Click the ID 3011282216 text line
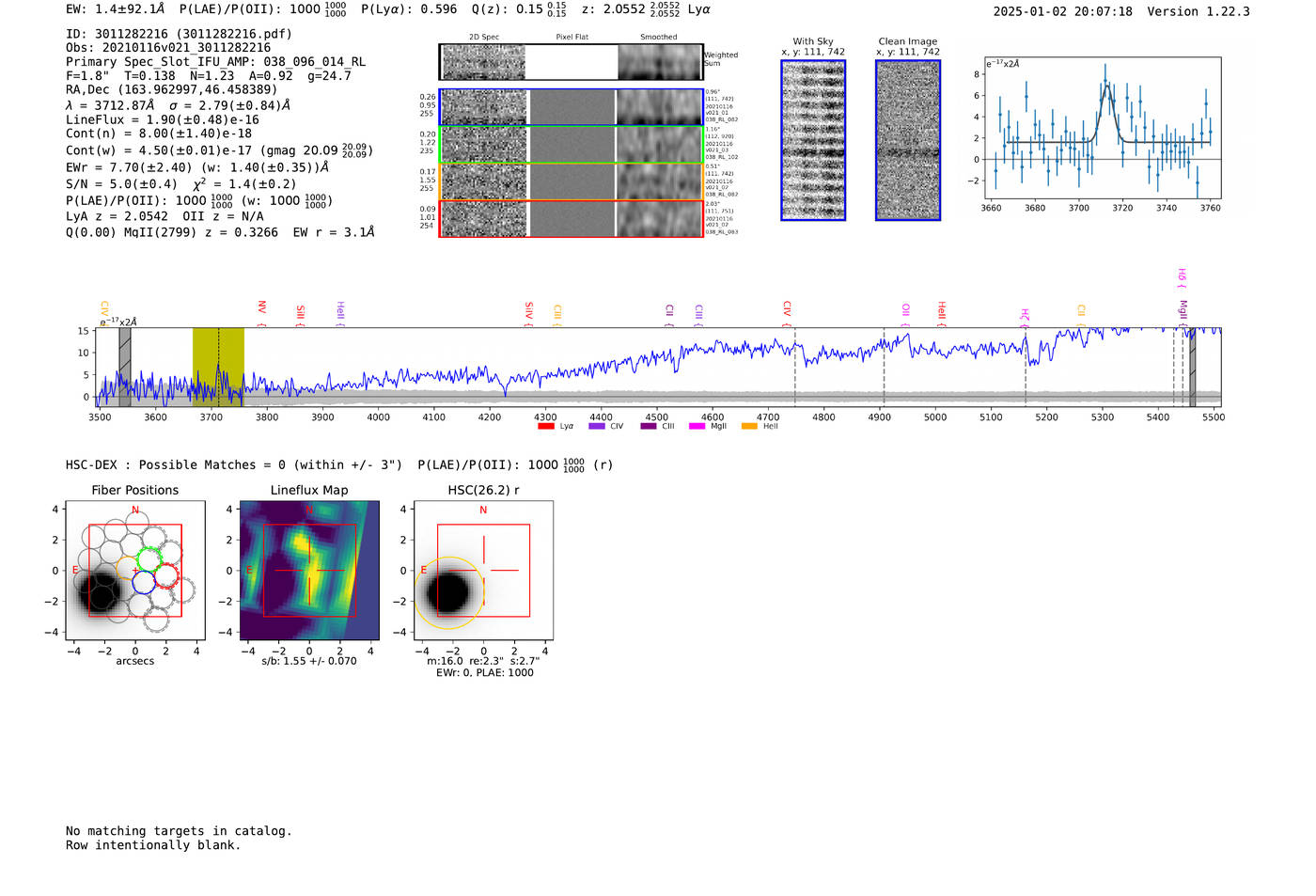 coord(179,34)
